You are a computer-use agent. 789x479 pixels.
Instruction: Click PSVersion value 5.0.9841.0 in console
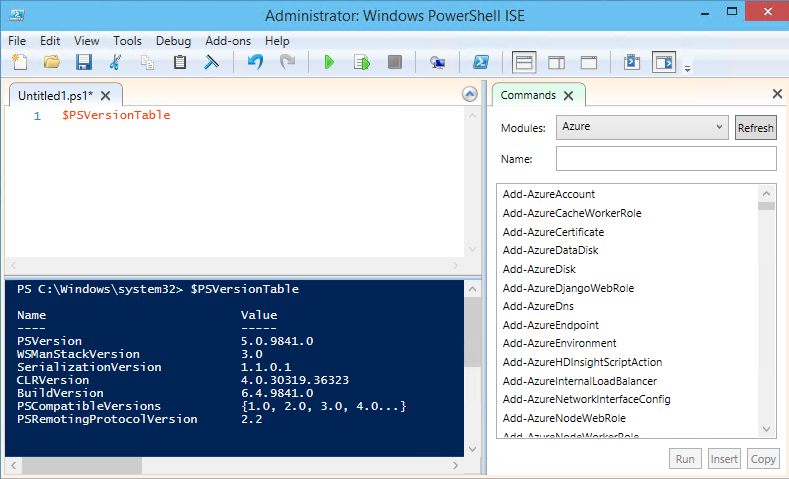[277, 341]
